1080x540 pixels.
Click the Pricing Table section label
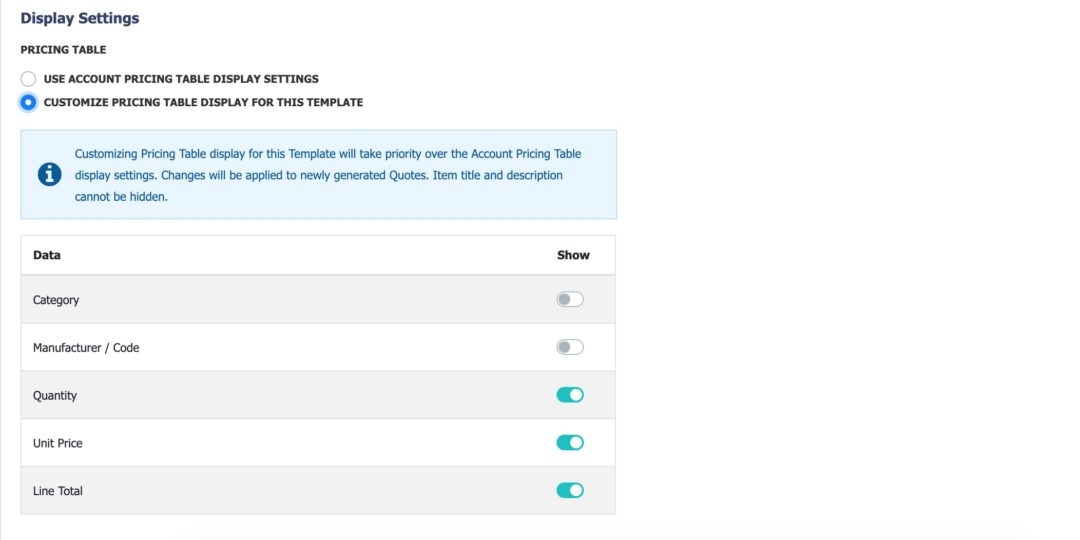(x=63, y=49)
